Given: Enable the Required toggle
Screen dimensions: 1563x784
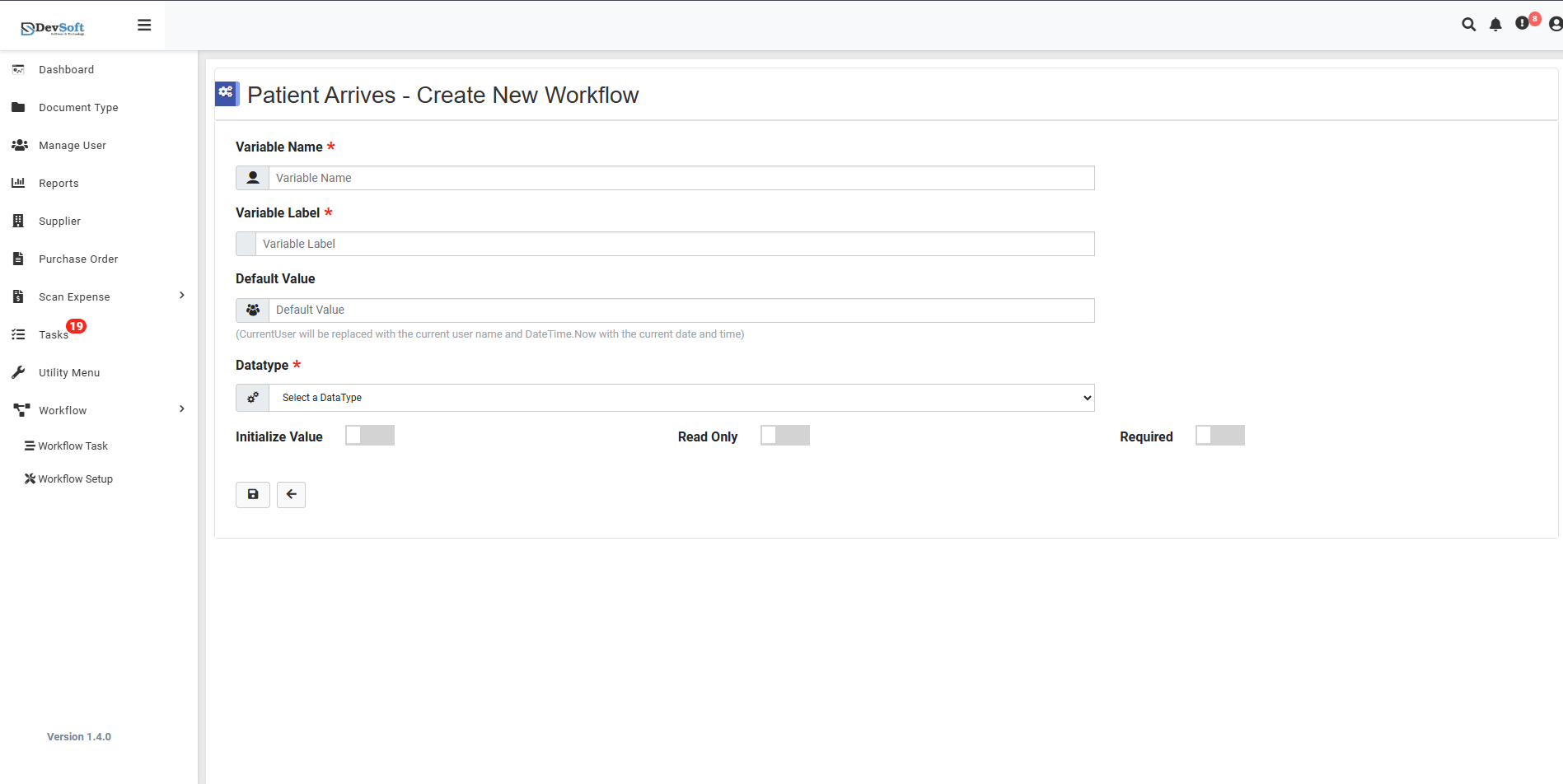Looking at the screenshot, I should (x=1219, y=435).
